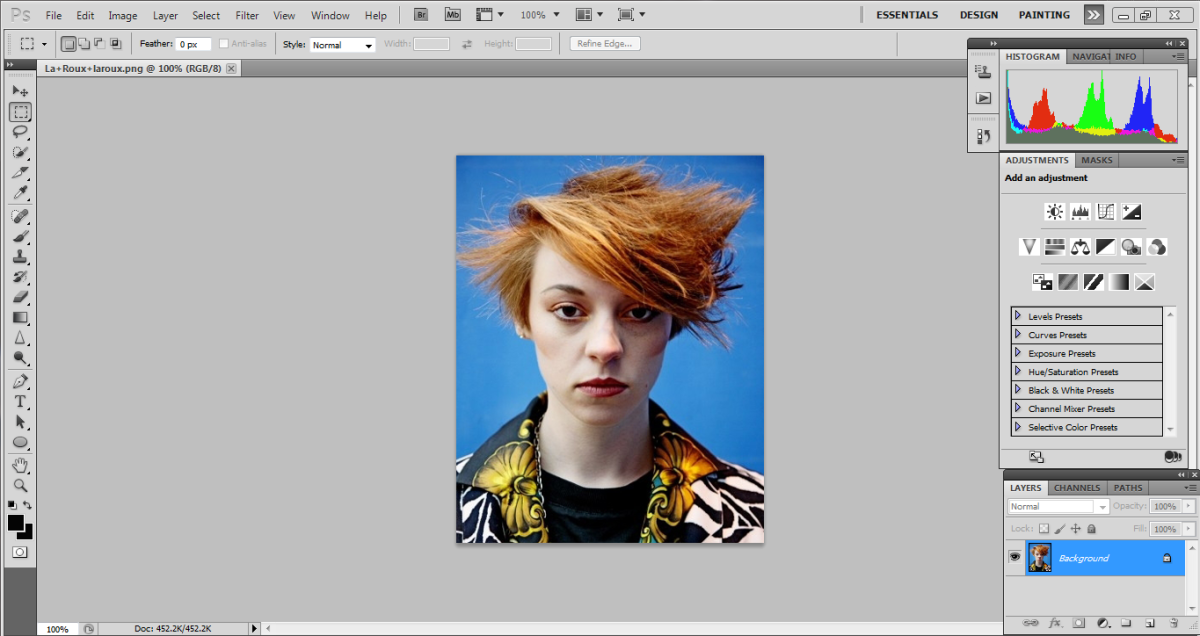Switch to the Channels tab
This screenshot has height=636, width=1200.
[1076, 488]
